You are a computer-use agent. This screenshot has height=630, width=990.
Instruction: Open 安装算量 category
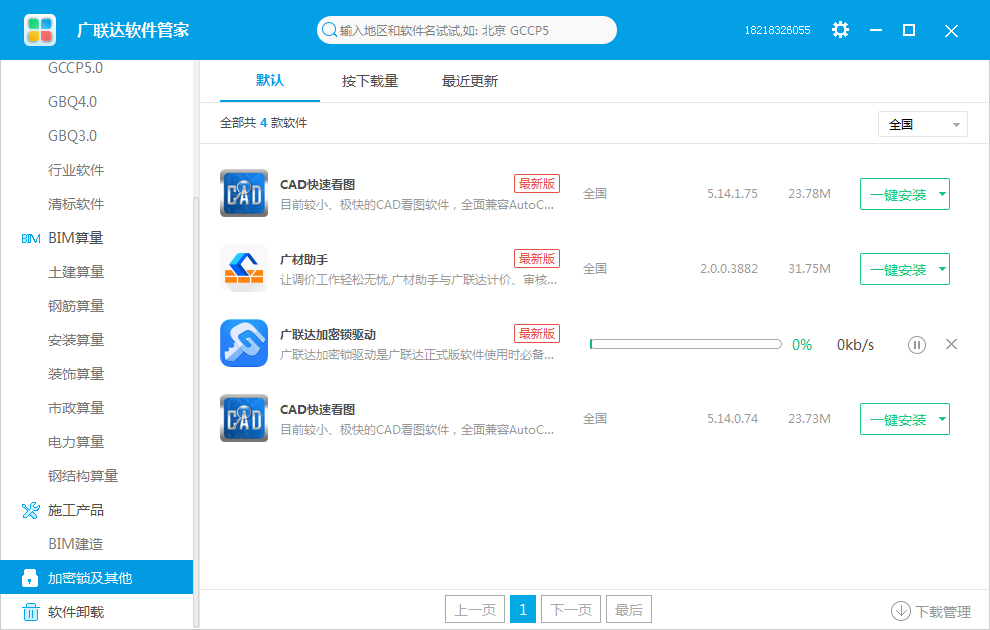(76, 340)
